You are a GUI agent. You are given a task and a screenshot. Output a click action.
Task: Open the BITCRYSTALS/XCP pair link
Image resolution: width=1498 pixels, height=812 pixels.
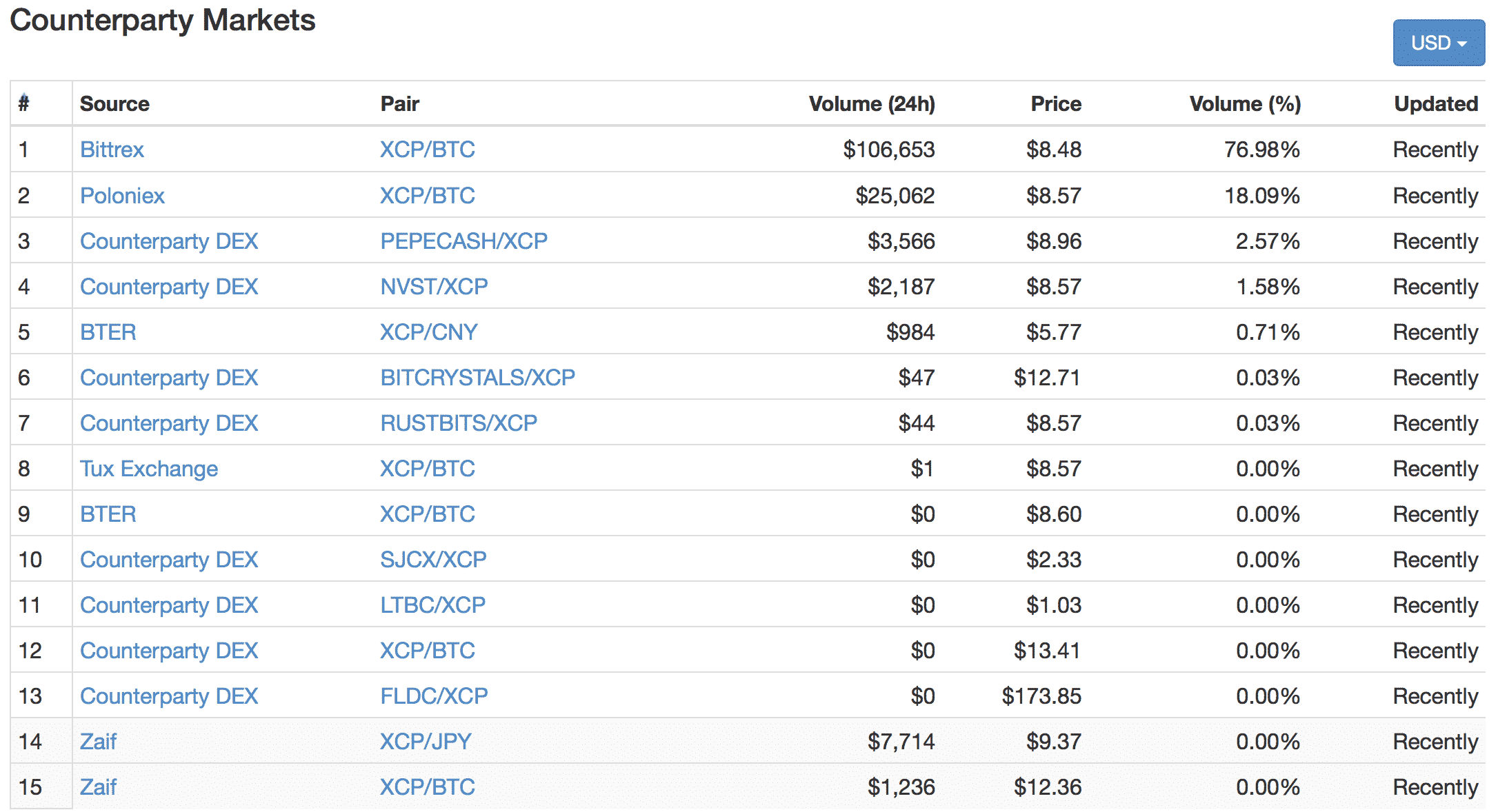point(478,378)
